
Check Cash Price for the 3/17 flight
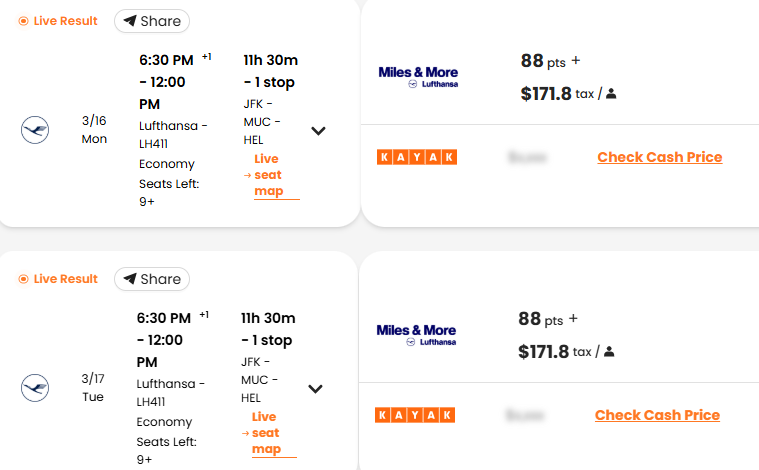pyautogui.click(x=657, y=415)
